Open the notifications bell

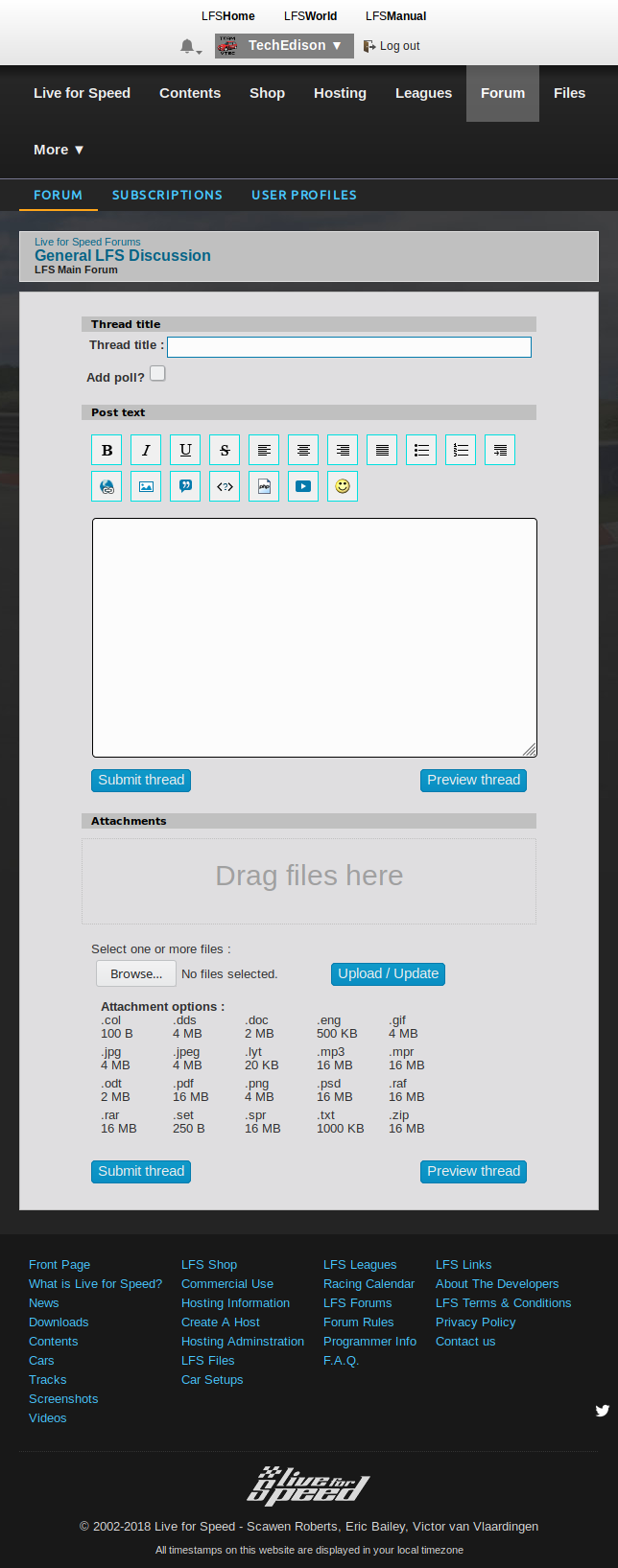(x=189, y=46)
